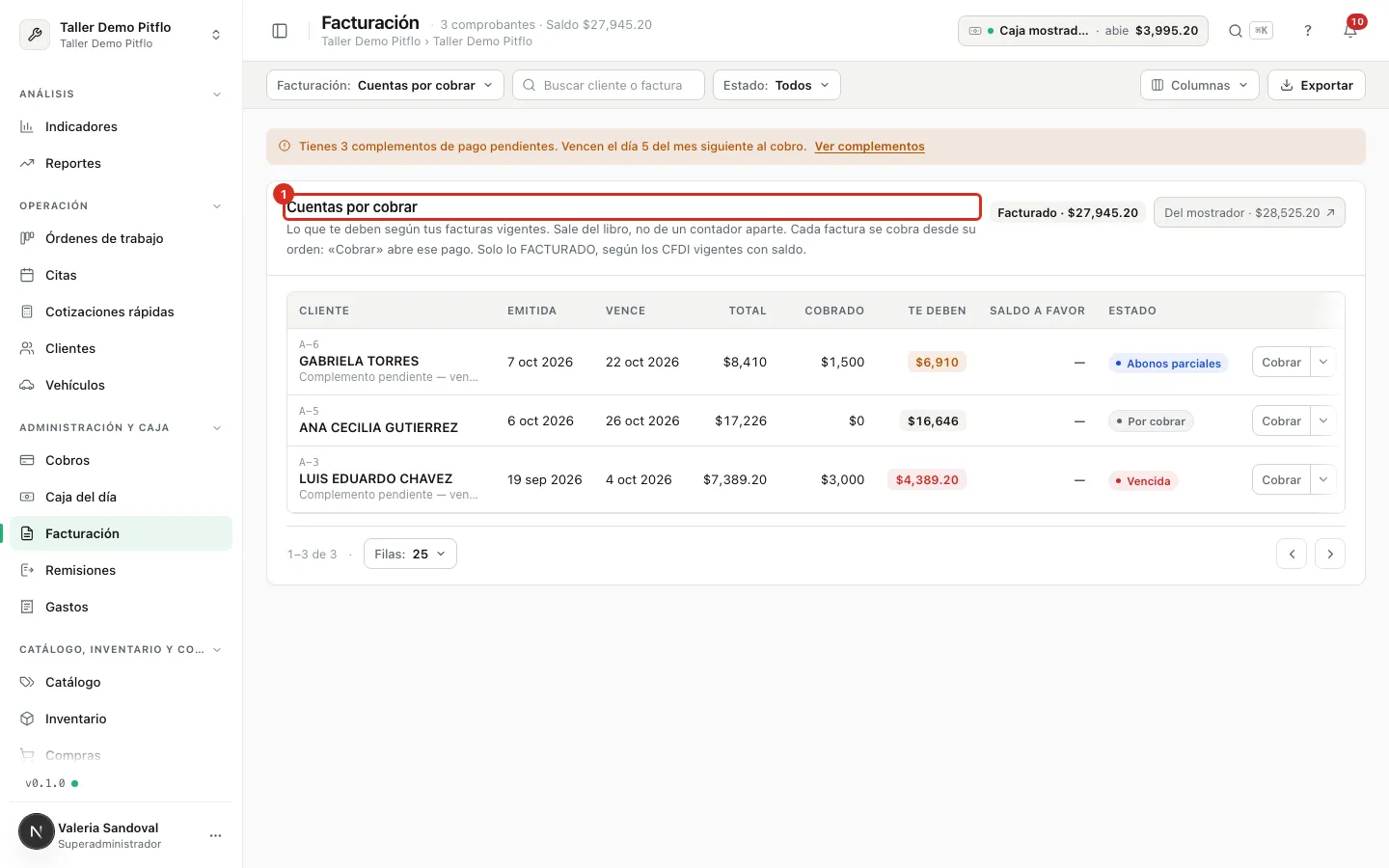Open Cobrar options arrow for Gabriela Torres
Screen dimensions: 1389x868
[1323, 362]
